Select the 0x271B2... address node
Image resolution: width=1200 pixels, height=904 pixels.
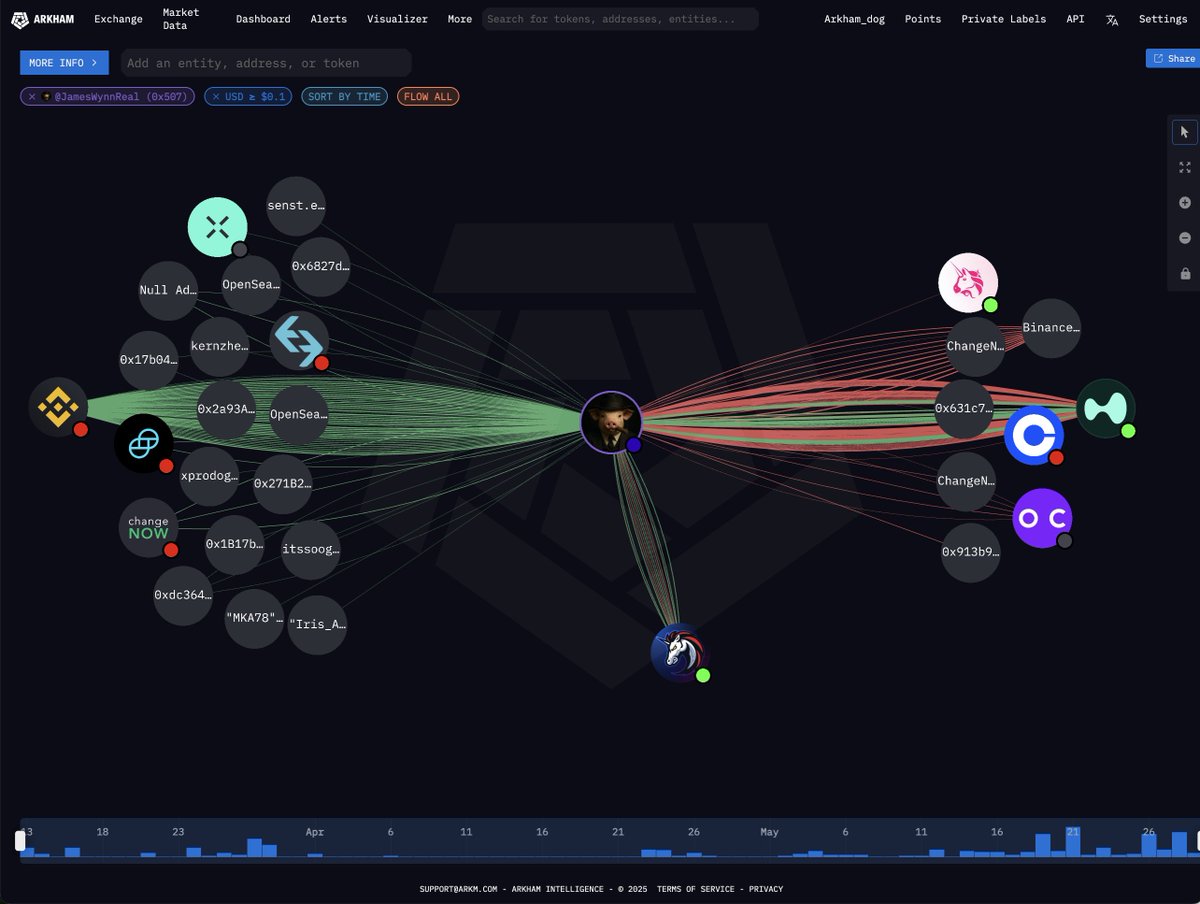tap(283, 484)
